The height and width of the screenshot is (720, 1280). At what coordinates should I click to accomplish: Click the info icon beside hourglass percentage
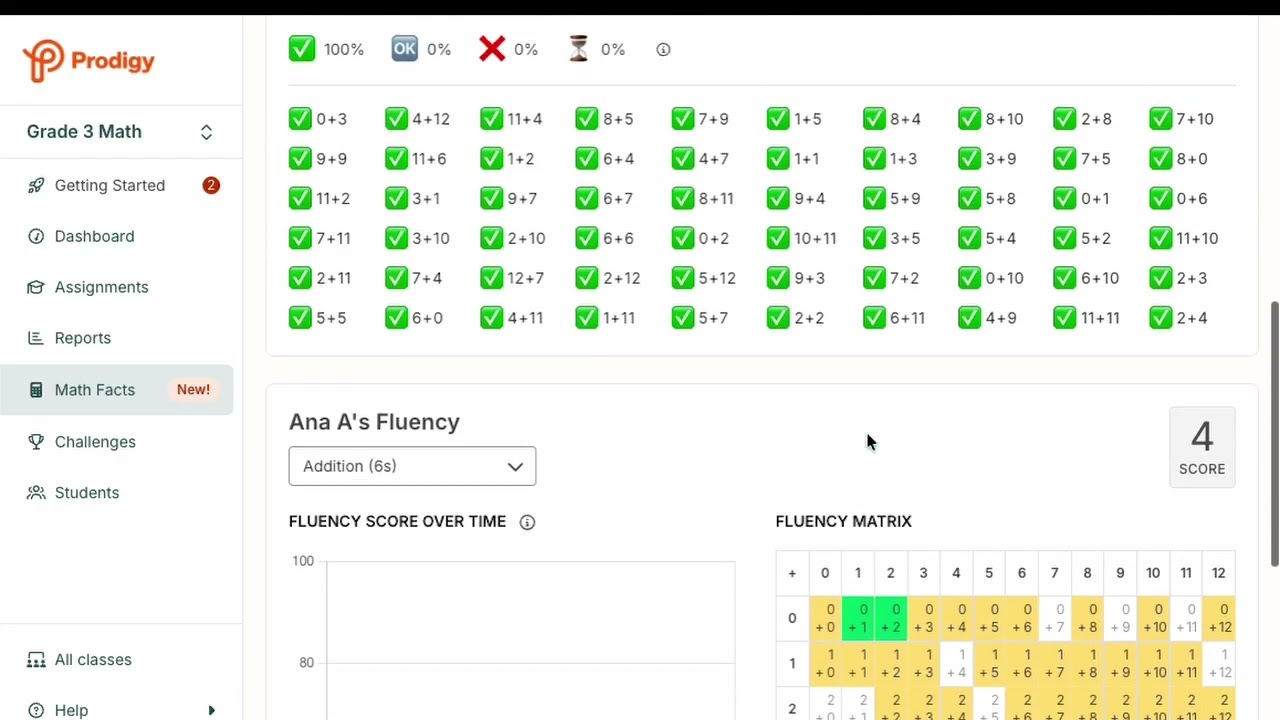coord(663,50)
